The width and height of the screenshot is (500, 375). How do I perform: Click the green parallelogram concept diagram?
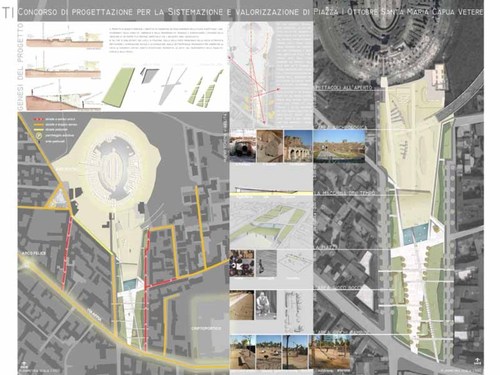pyautogui.click(x=119, y=86)
